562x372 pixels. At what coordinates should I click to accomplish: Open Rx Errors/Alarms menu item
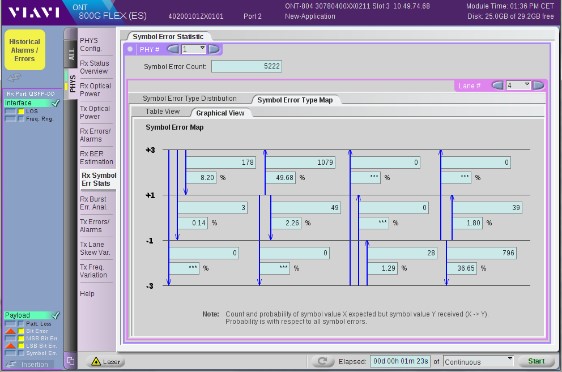96,135
